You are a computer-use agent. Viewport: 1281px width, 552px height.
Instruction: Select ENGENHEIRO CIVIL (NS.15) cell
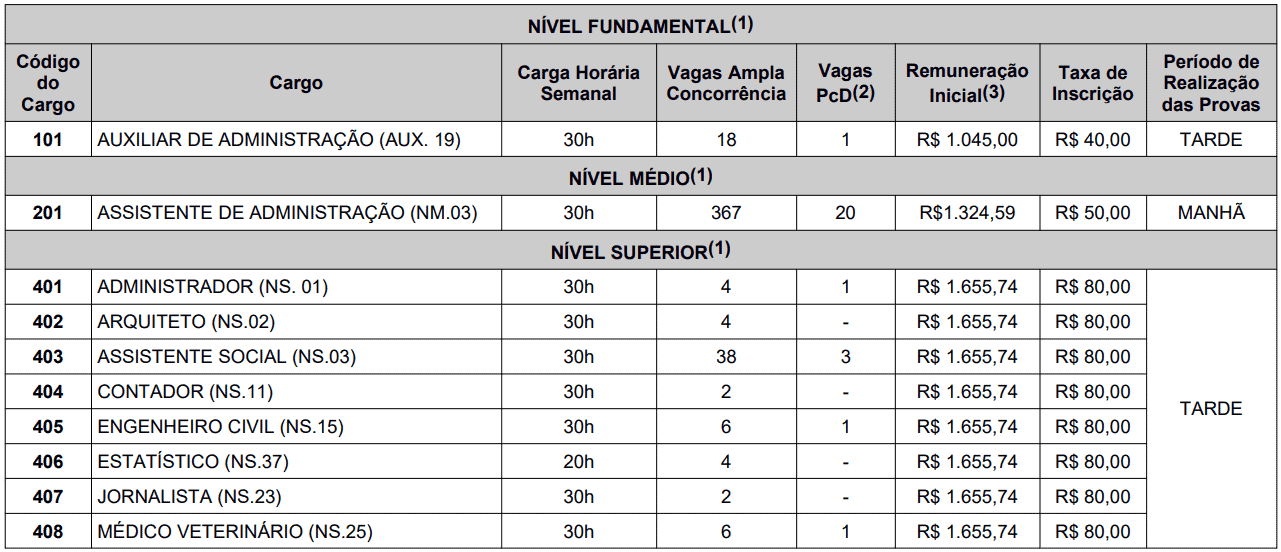pos(296,427)
